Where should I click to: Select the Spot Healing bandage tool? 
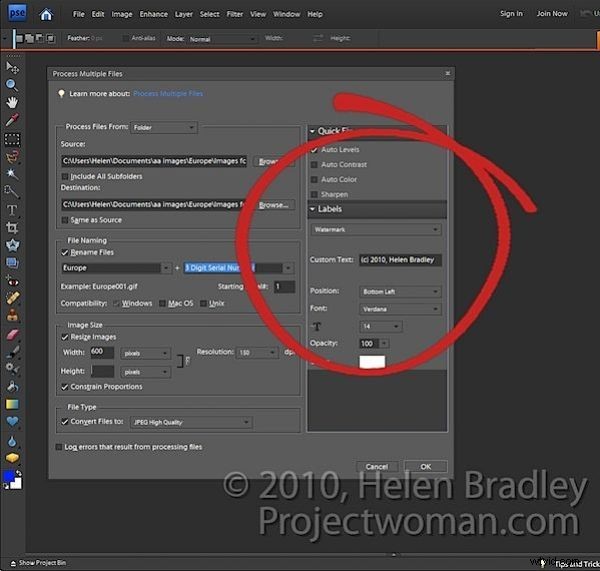[x=12, y=298]
